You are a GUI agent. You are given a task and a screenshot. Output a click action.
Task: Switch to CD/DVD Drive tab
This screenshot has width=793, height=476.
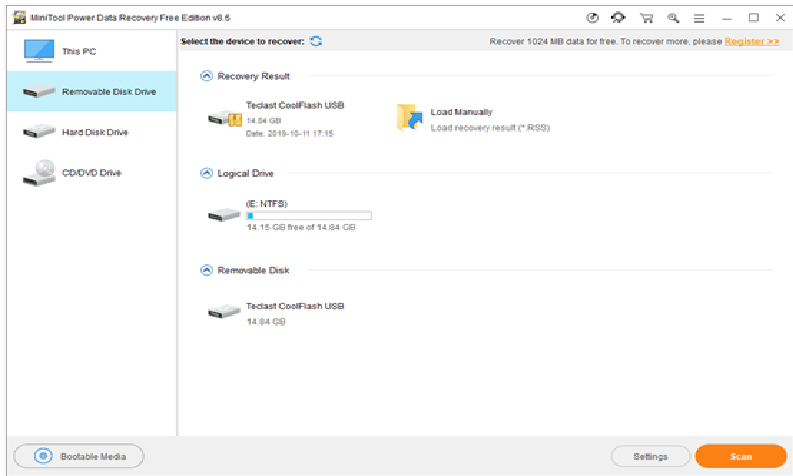point(92,173)
